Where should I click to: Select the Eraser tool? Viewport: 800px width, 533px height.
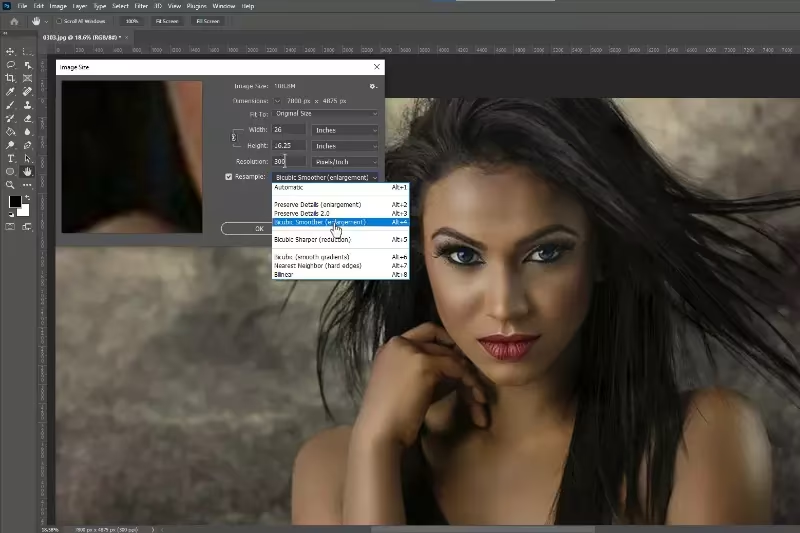click(x=28, y=118)
